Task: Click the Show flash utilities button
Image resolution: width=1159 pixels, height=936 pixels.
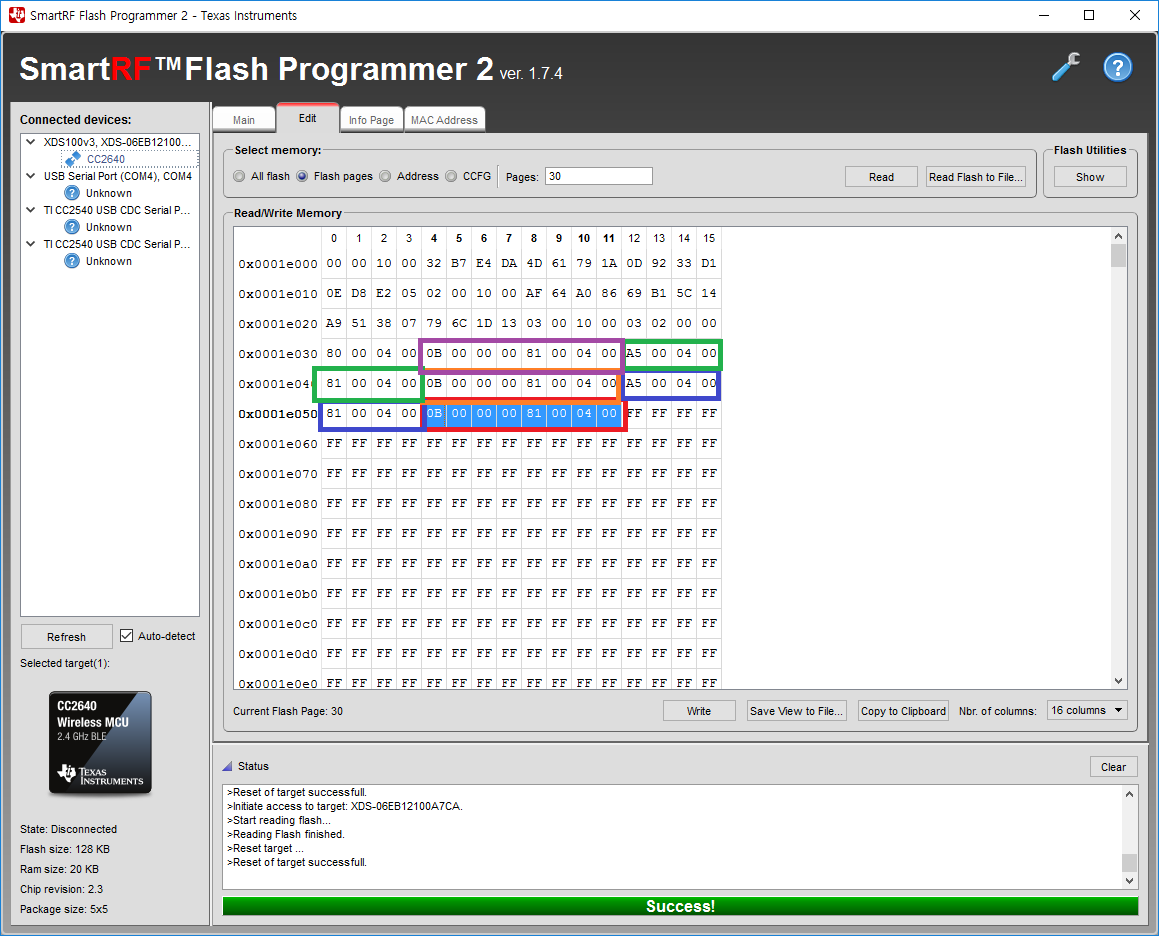Action: 1090,177
